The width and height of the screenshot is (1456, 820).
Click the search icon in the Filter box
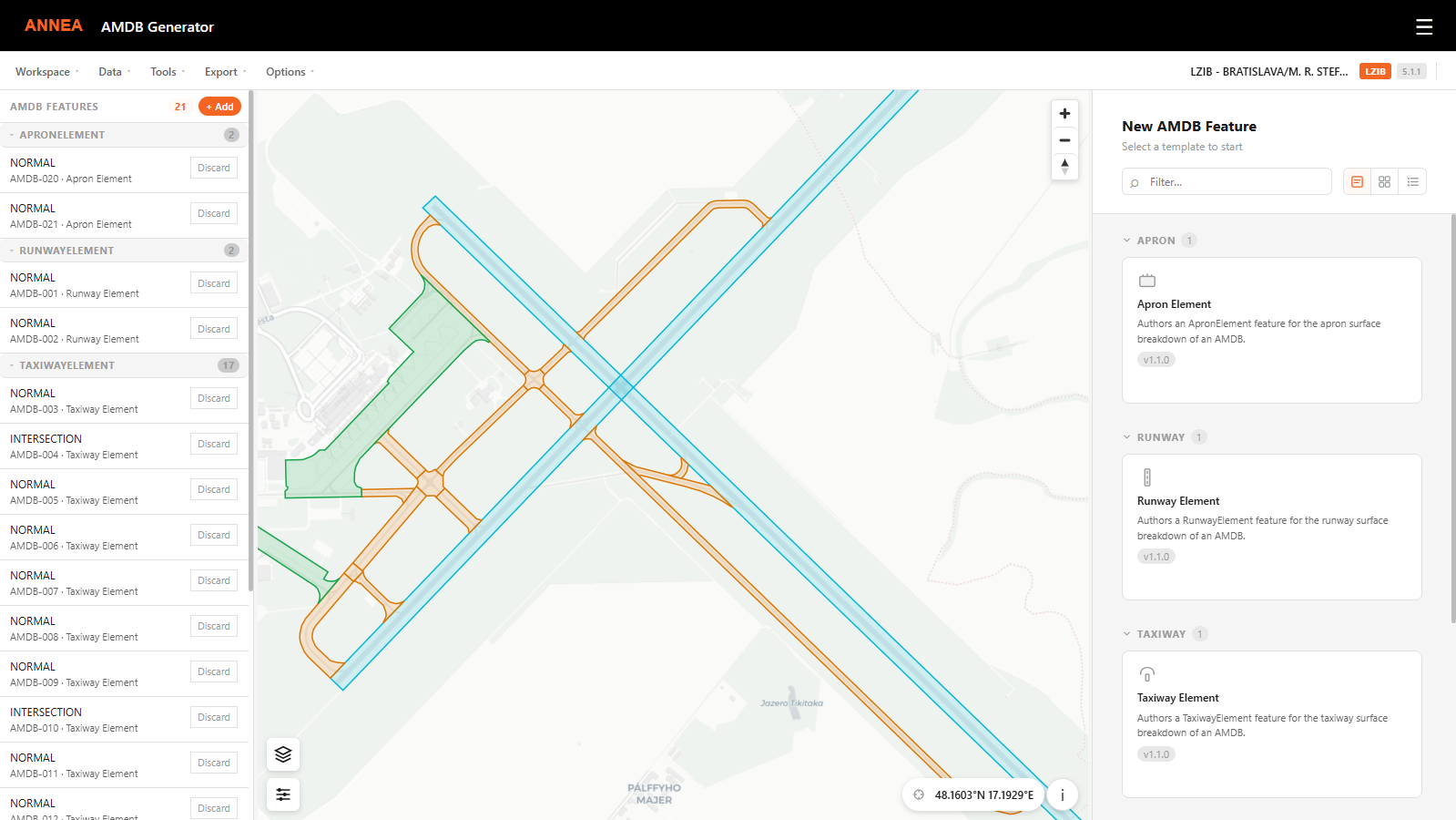point(1135,183)
